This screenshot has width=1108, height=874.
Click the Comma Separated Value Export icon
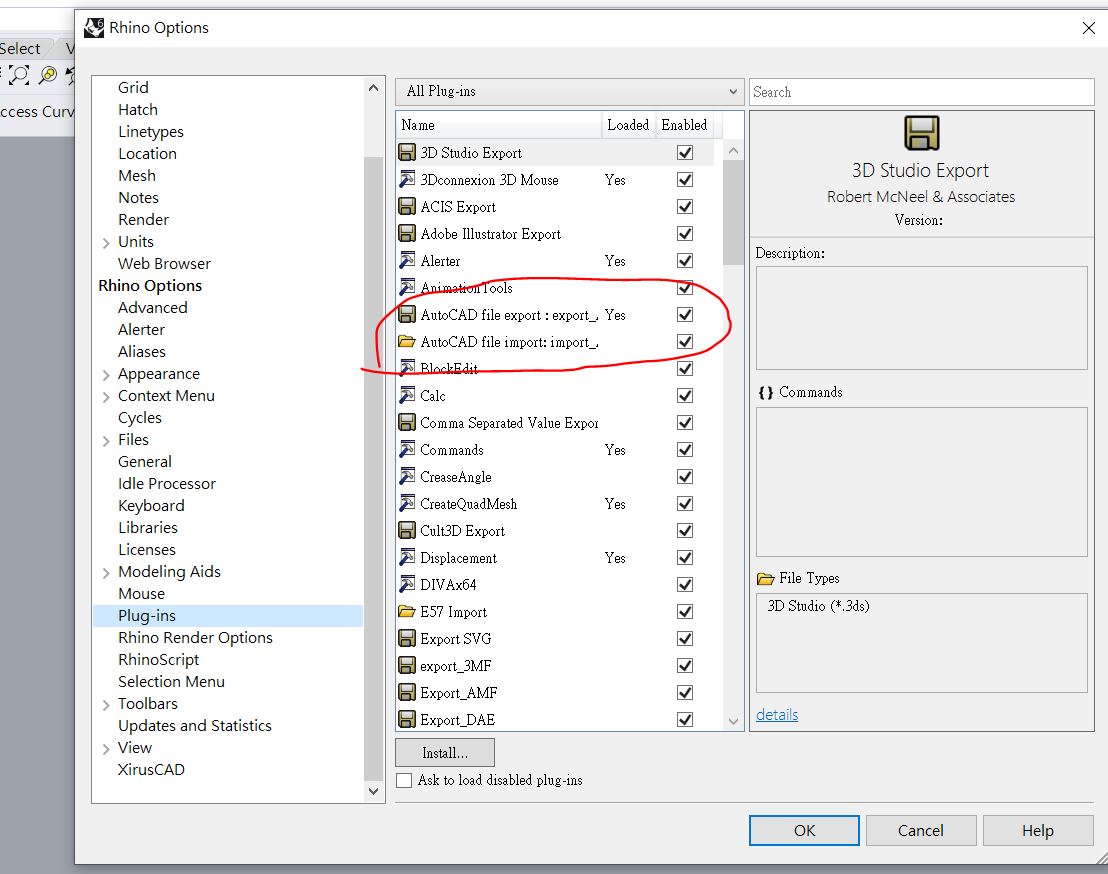[407, 423]
